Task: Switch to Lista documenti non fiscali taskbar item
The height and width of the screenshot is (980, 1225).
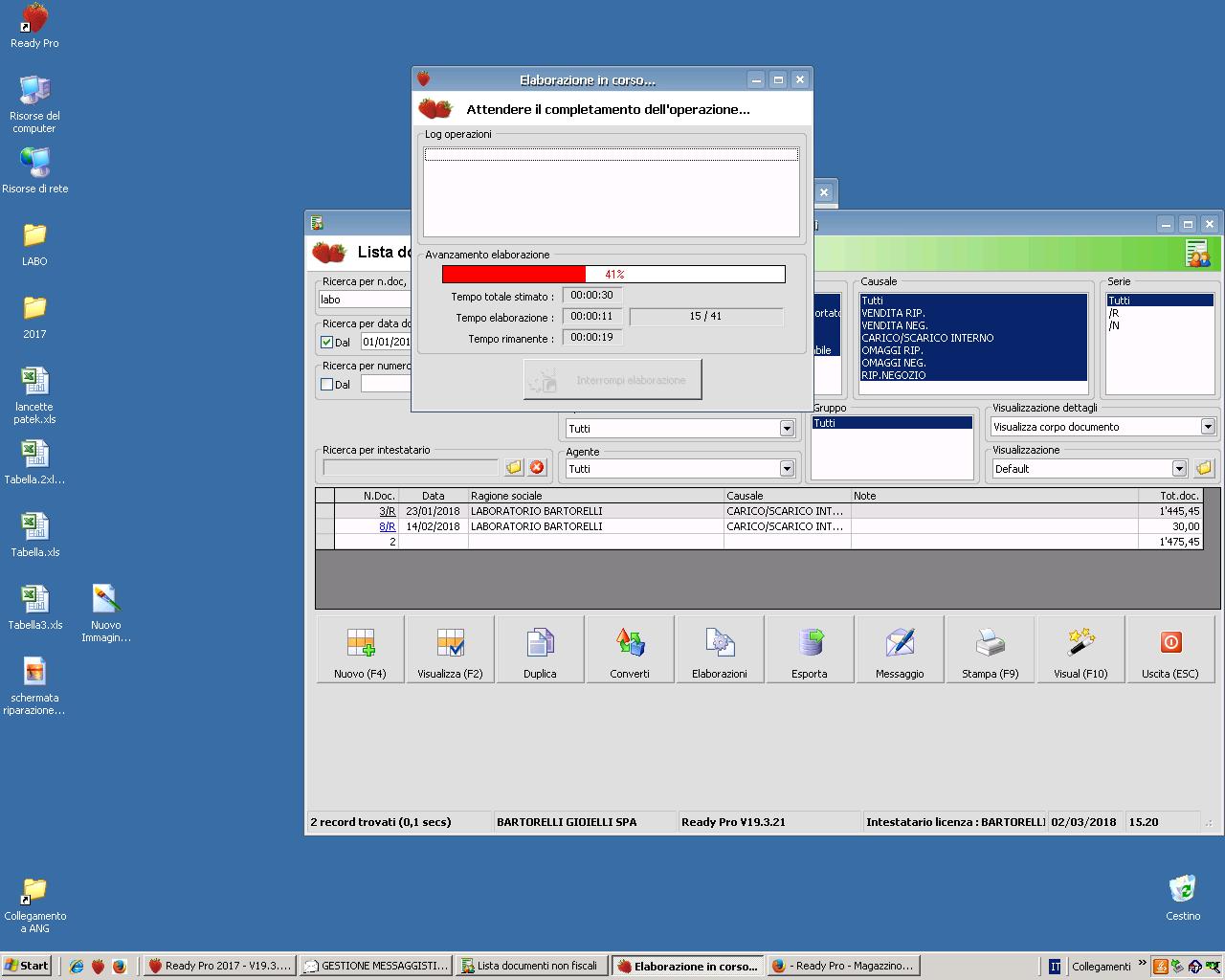Action: click(531, 966)
